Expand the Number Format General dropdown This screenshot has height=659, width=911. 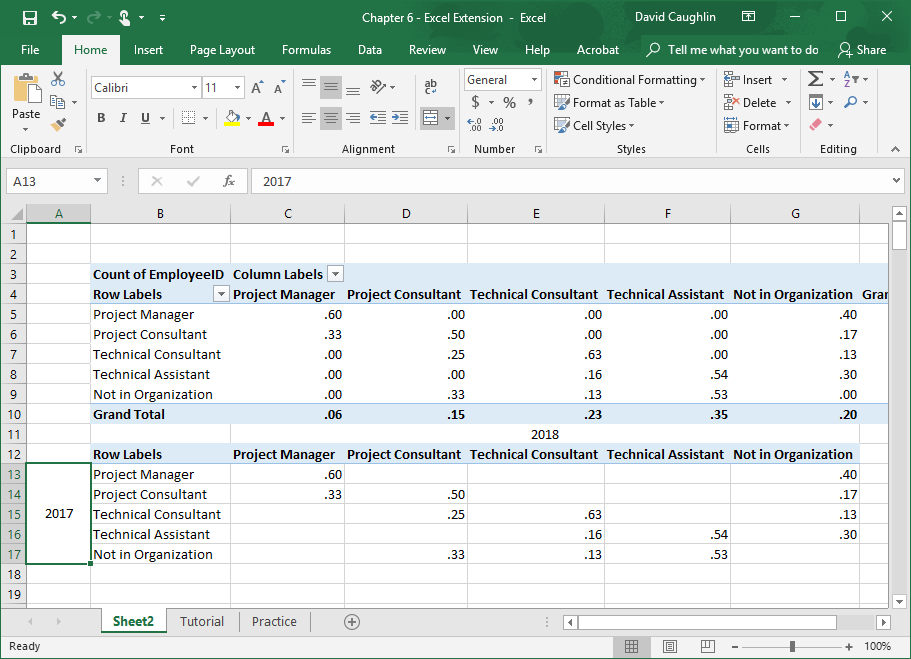(x=535, y=80)
